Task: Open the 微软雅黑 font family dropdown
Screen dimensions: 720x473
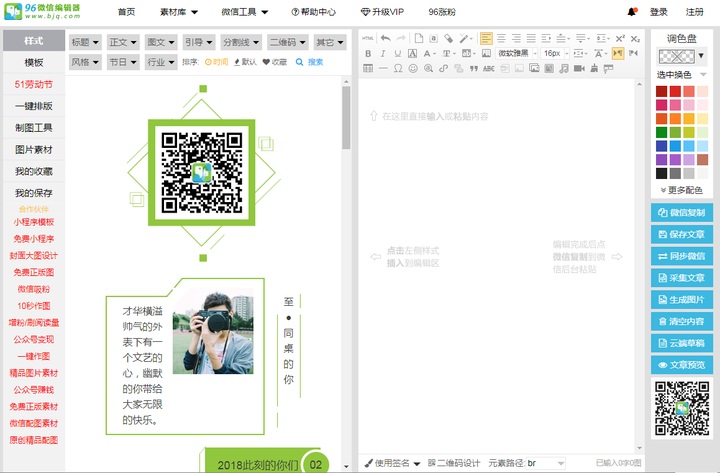Action: (516, 54)
